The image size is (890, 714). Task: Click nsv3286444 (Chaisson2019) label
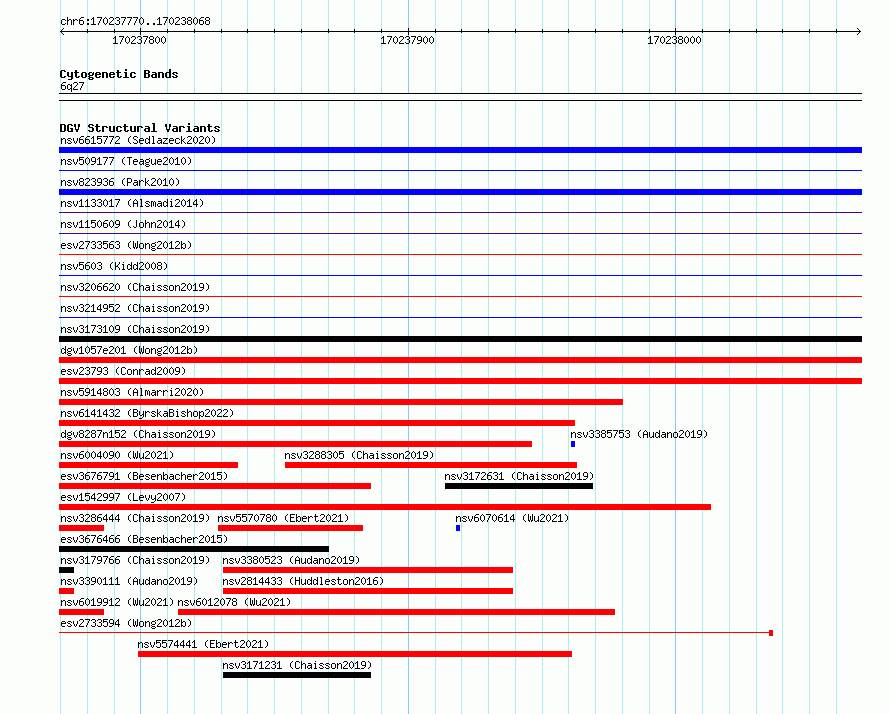tap(135, 518)
